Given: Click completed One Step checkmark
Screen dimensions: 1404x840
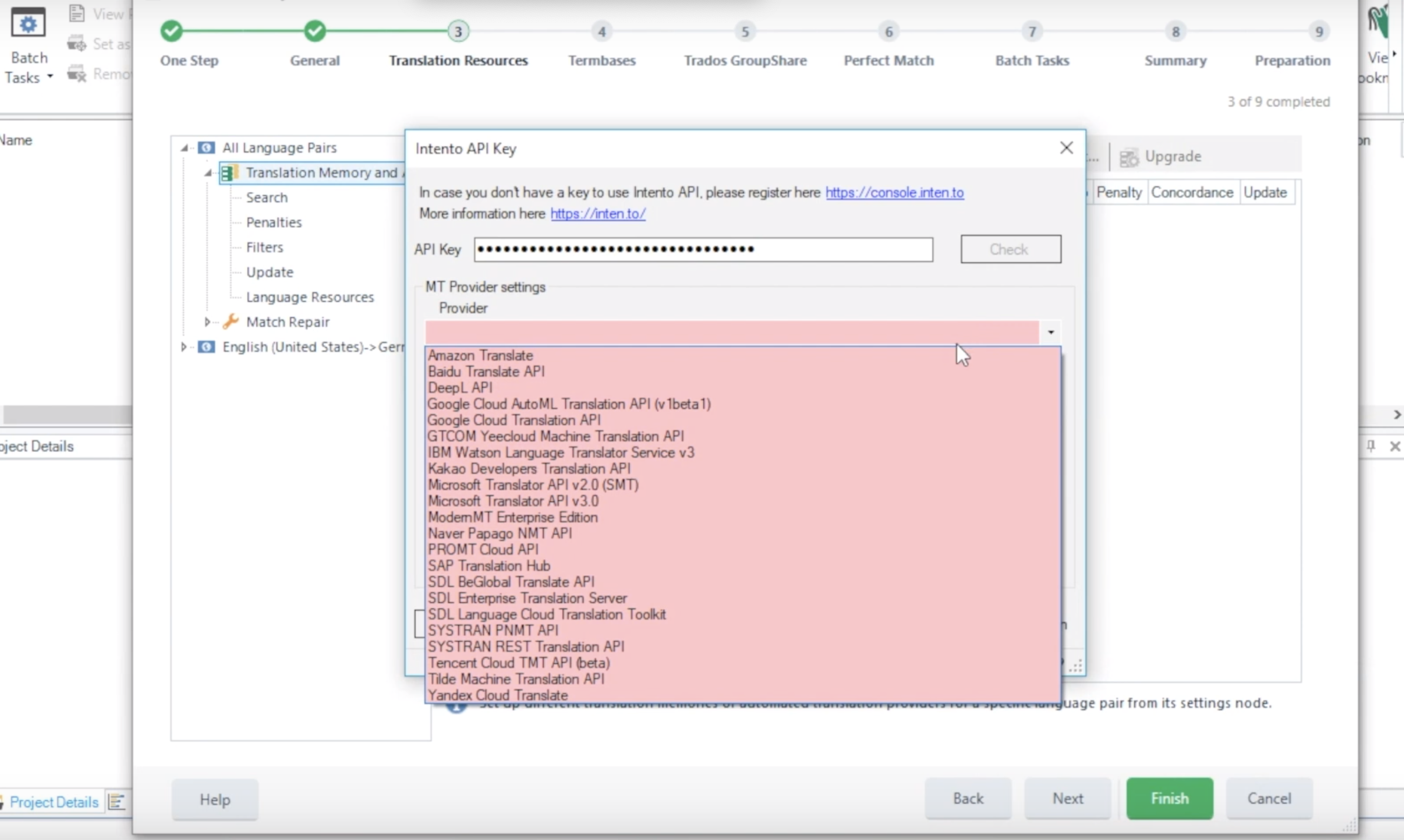Looking at the screenshot, I should [172, 31].
